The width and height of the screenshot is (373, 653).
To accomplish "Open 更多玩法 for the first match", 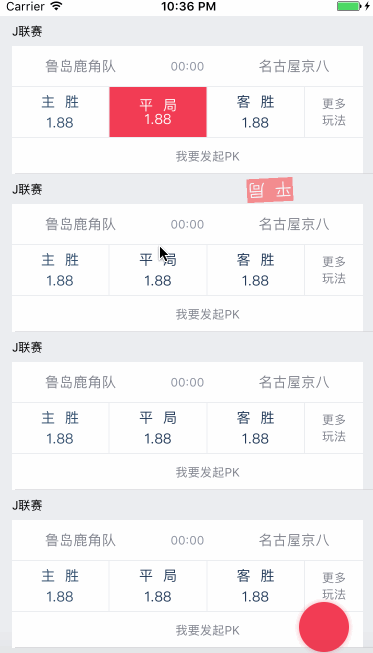I will click(334, 112).
